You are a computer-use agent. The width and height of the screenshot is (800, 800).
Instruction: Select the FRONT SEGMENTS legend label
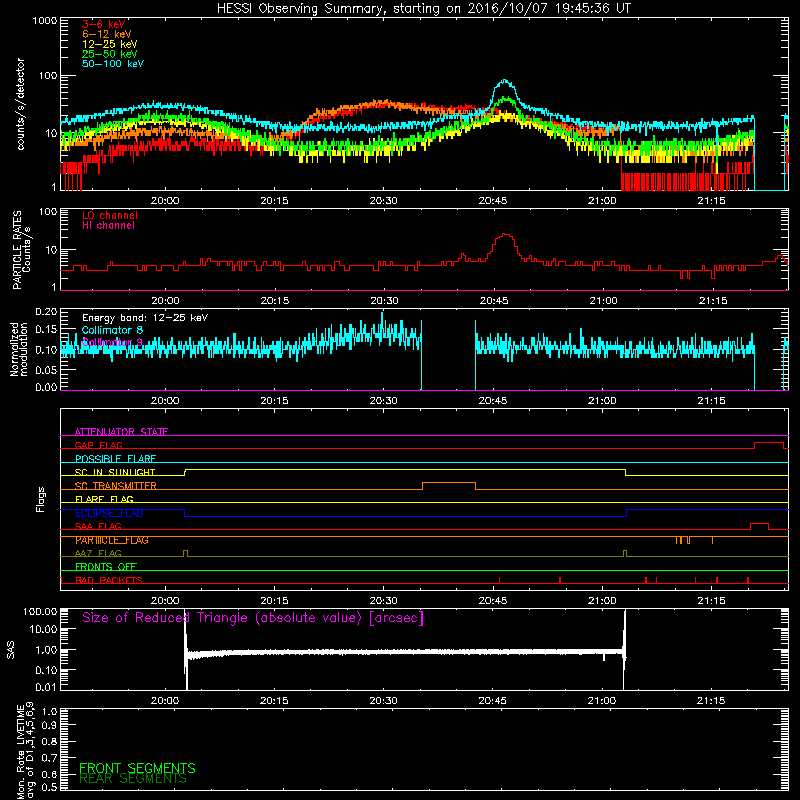click(x=137, y=768)
